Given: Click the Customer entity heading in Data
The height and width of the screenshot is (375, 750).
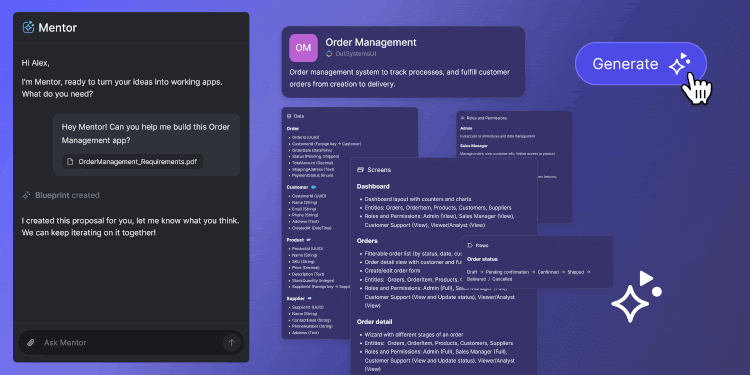Looking at the screenshot, I should pyautogui.click(x=297, y=187).
